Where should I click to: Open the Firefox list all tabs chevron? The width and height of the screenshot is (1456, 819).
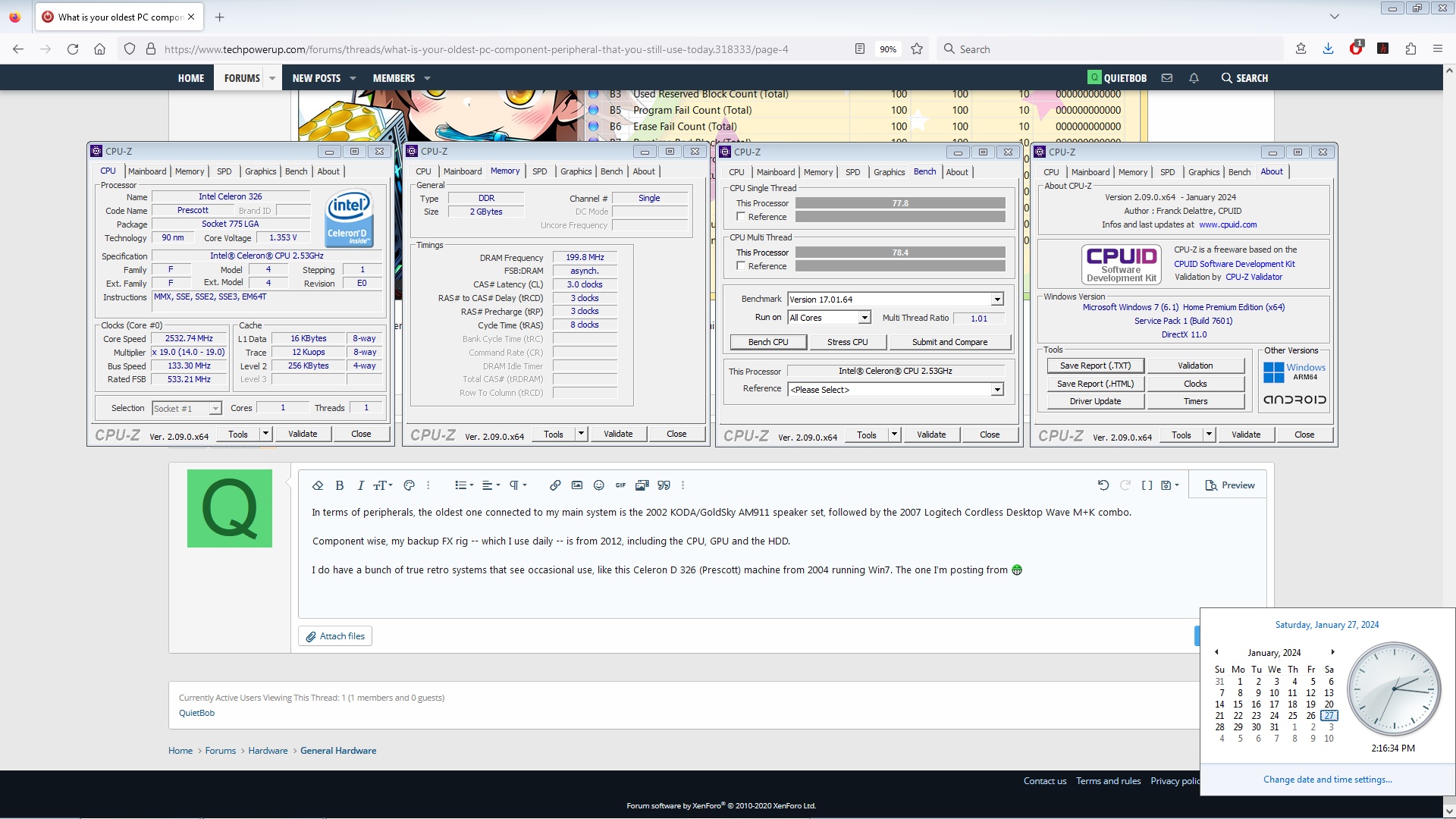point(1335,17)
